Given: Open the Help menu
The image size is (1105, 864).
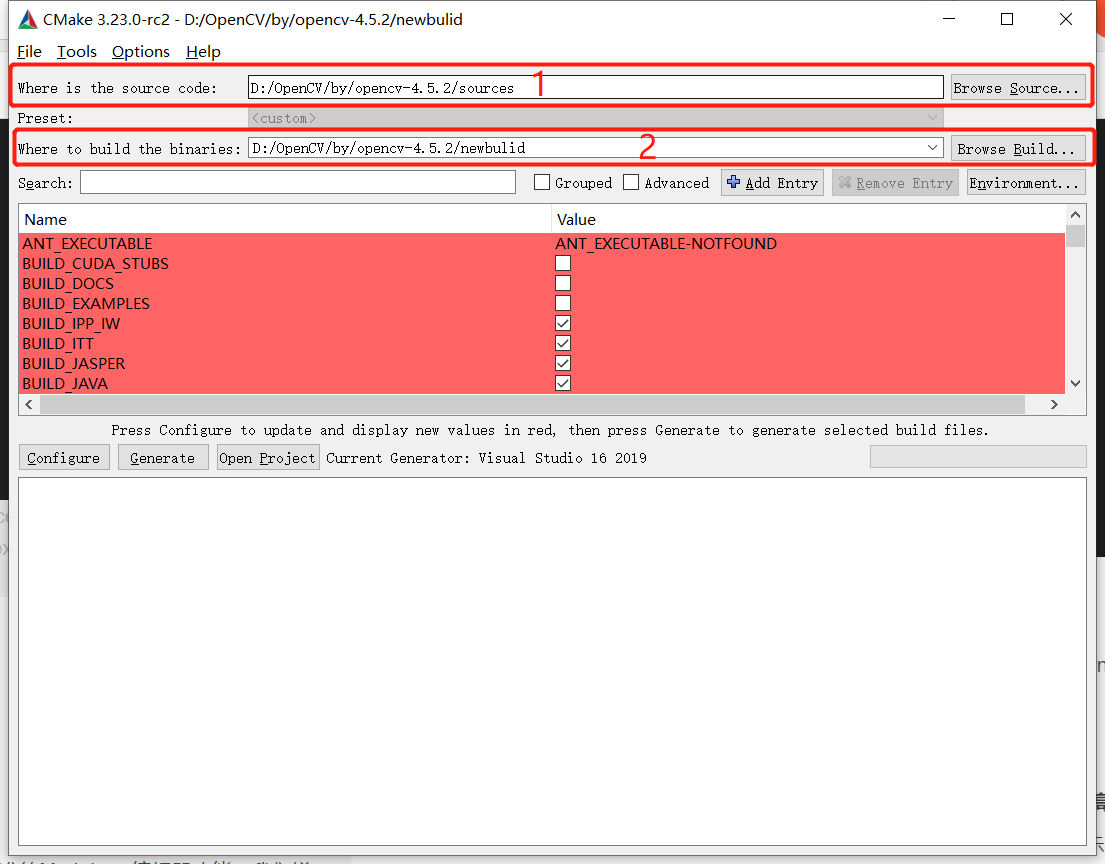Looking at the screenshot, I should click(x=203, y=51).
